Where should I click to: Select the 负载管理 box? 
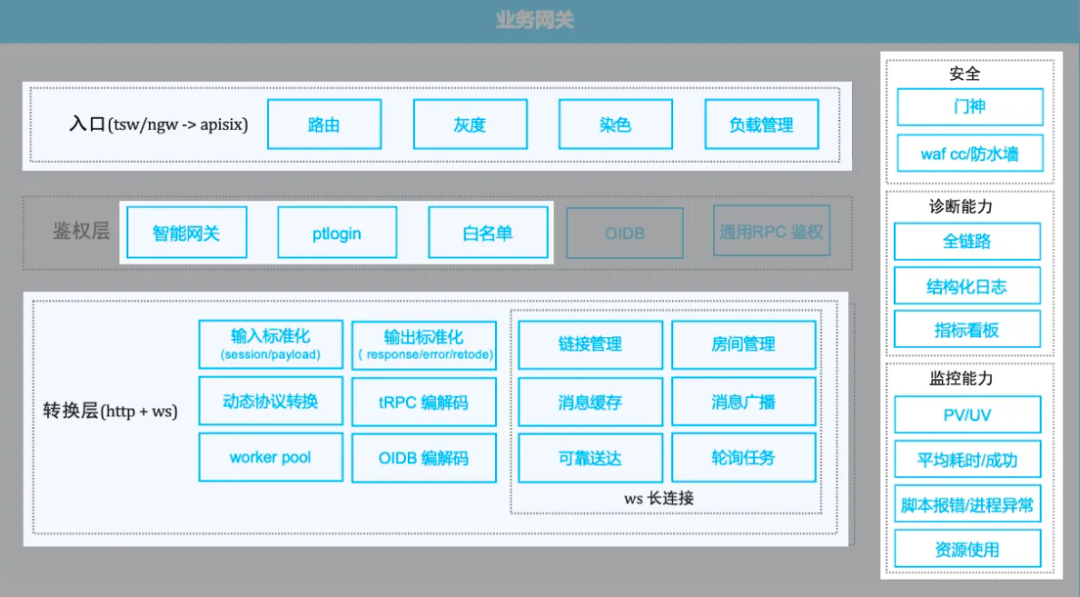(761, 124)
